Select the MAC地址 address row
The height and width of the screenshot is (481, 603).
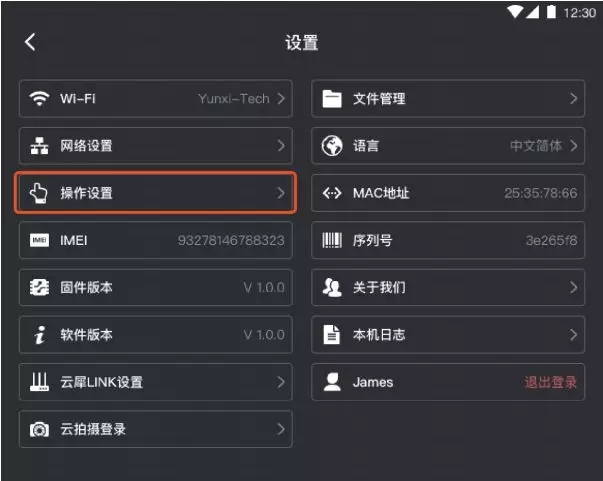448,193
